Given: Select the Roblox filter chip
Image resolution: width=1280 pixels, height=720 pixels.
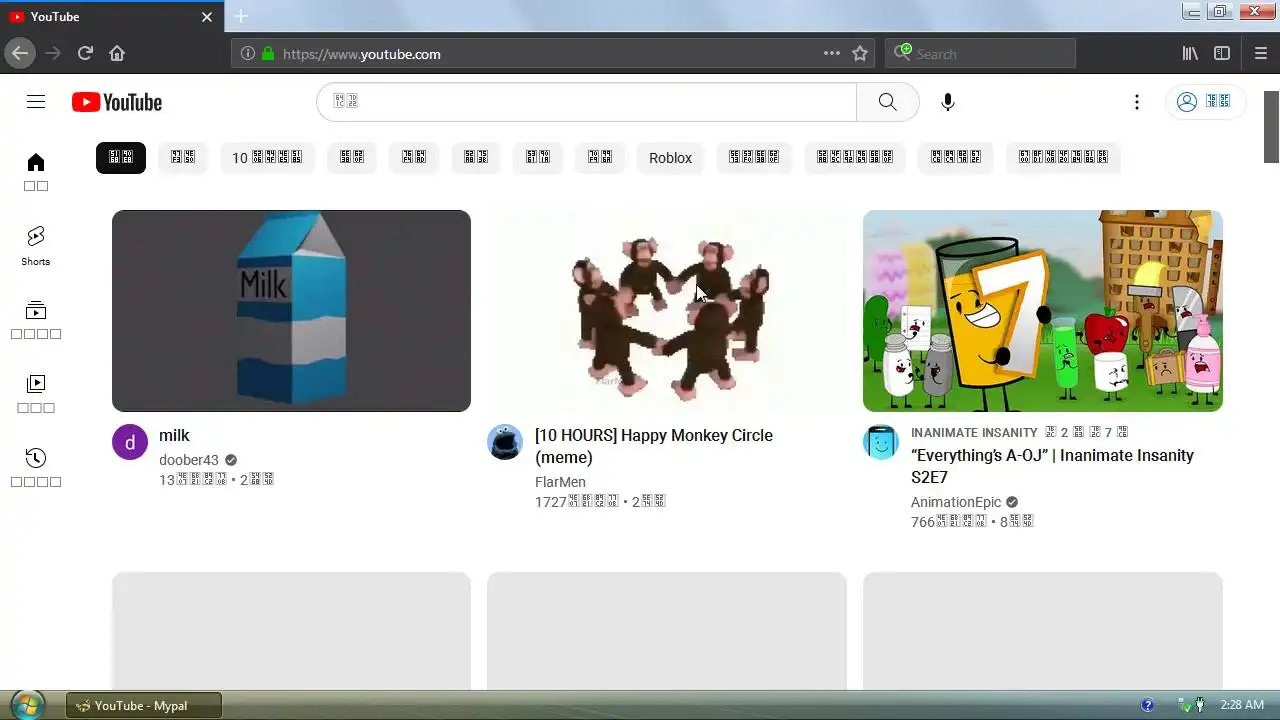Looking at the screenshot, I should tap(670, 158).
